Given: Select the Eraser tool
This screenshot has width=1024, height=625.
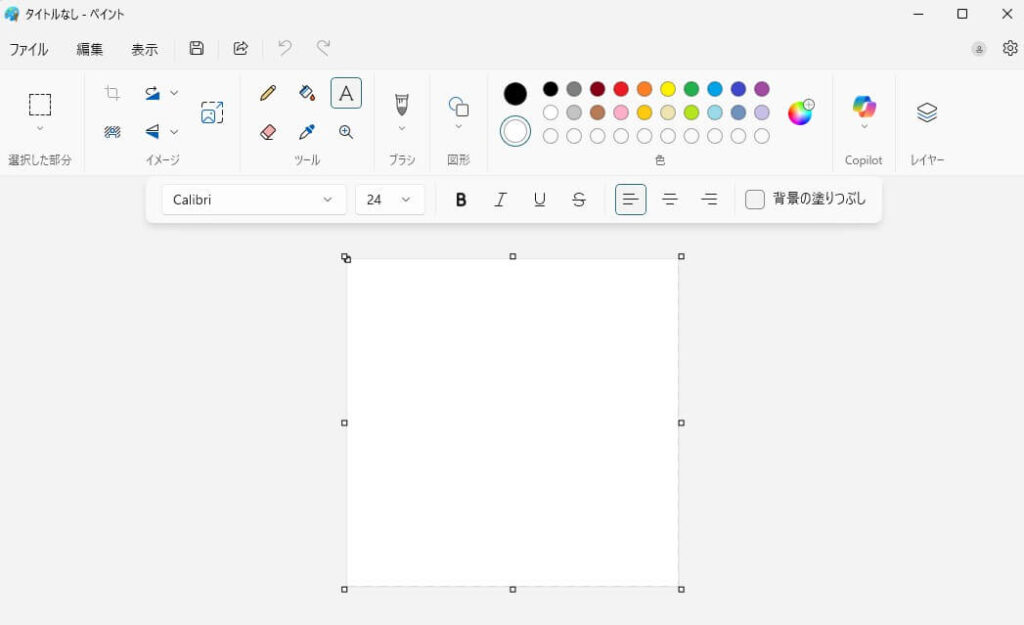Looking at the screenshot, I should 268,132.
